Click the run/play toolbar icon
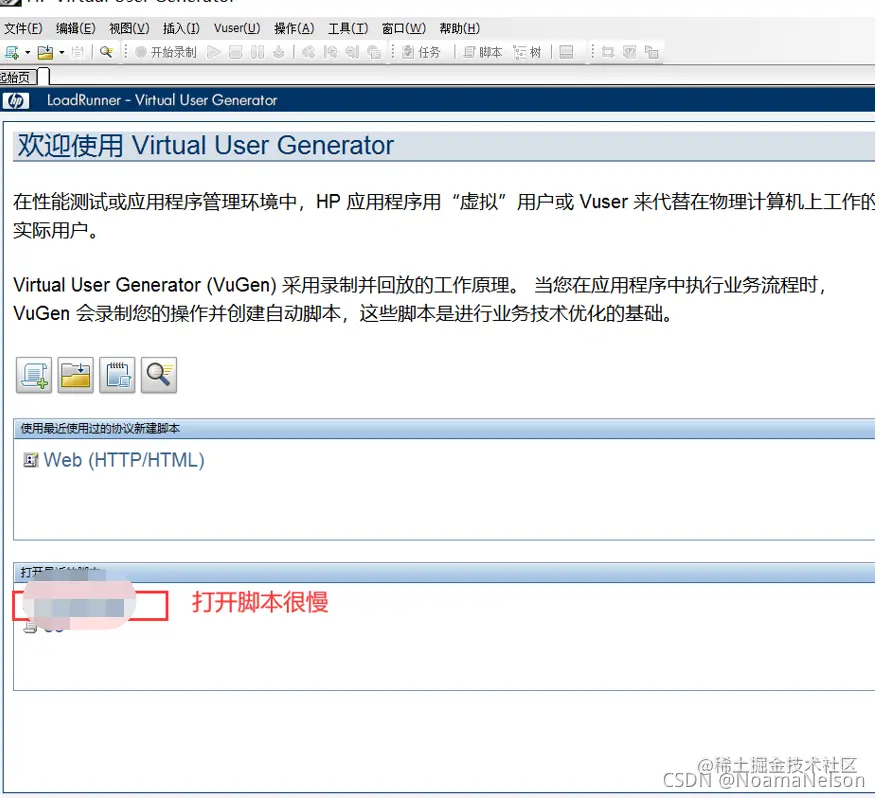Viewport: 880px width, 798px height. [213, 53]
